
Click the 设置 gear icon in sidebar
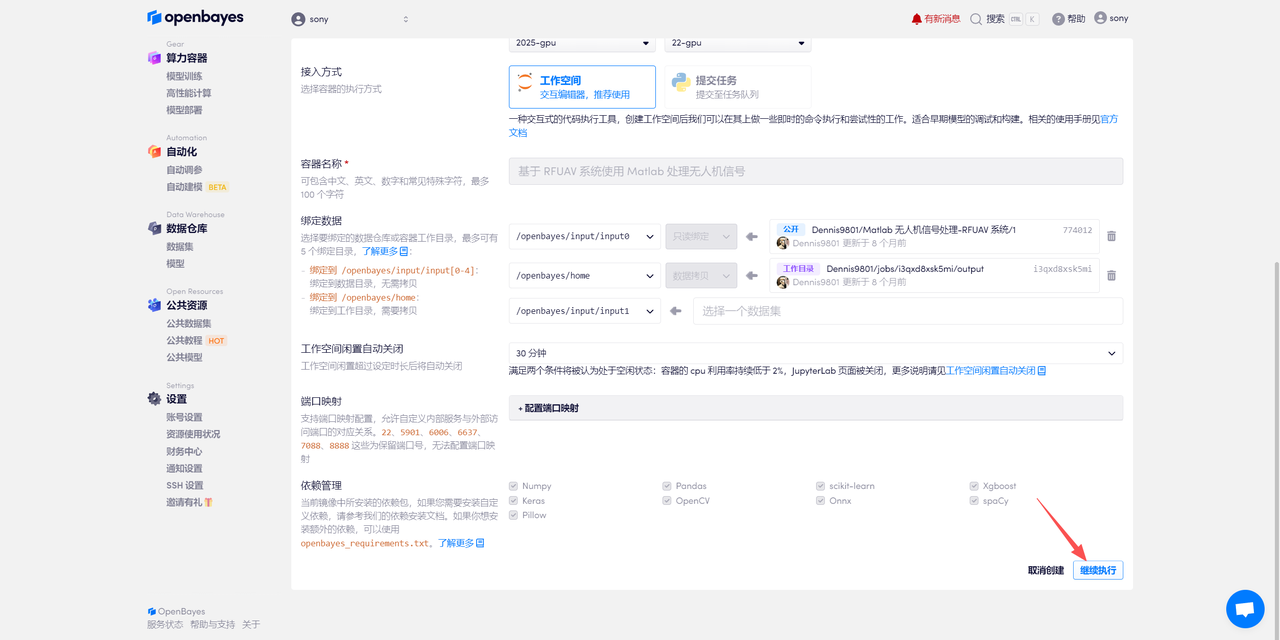[154, 398]
